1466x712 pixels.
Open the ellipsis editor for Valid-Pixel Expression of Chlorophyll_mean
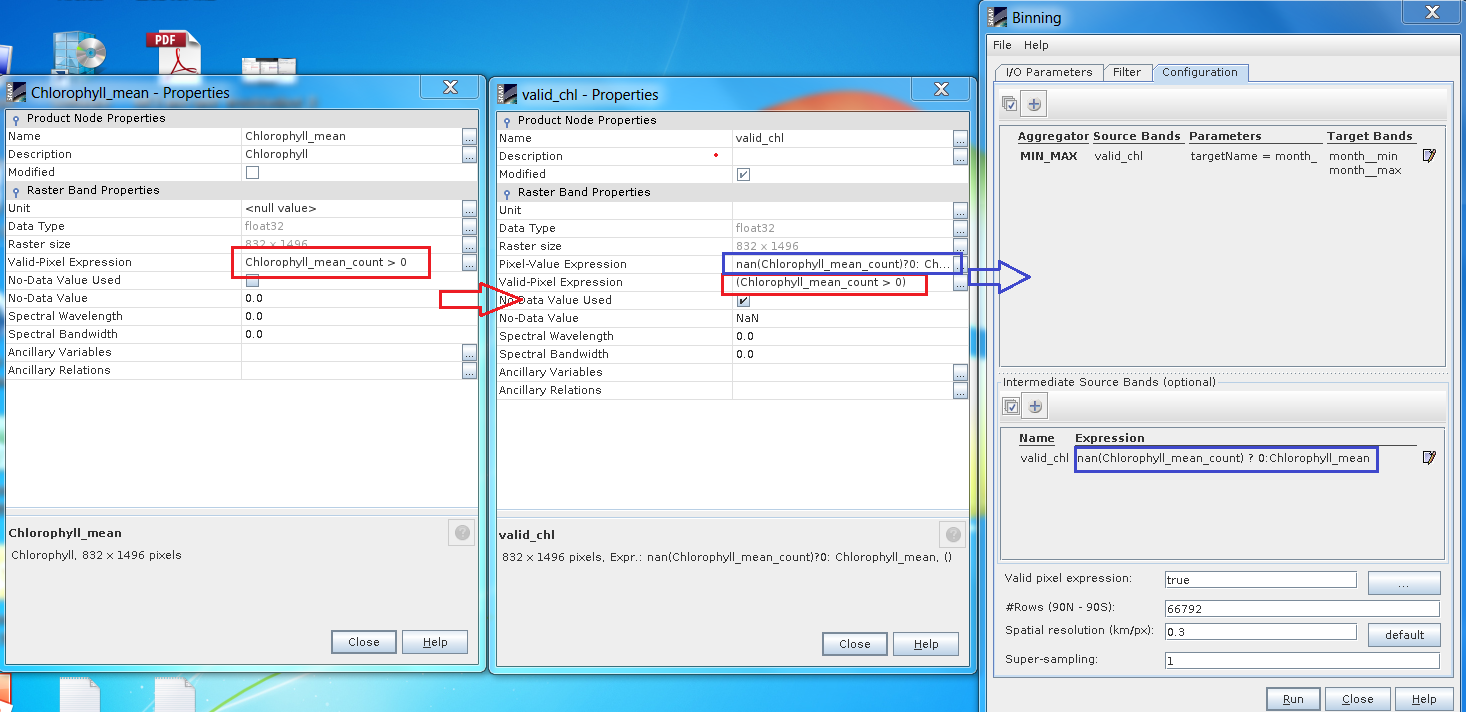click(468, 262)
